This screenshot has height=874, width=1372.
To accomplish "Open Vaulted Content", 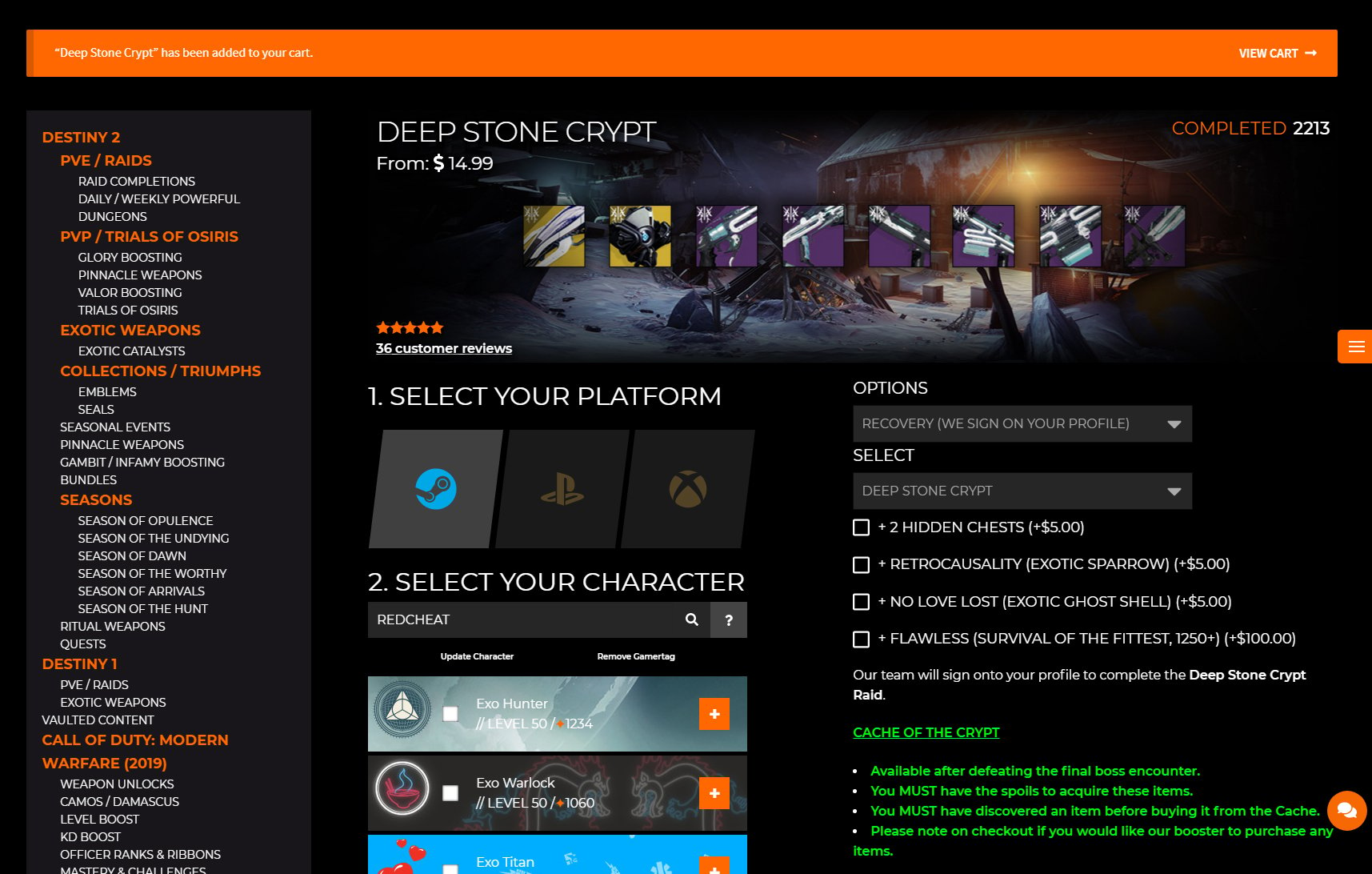I will 98,720.
